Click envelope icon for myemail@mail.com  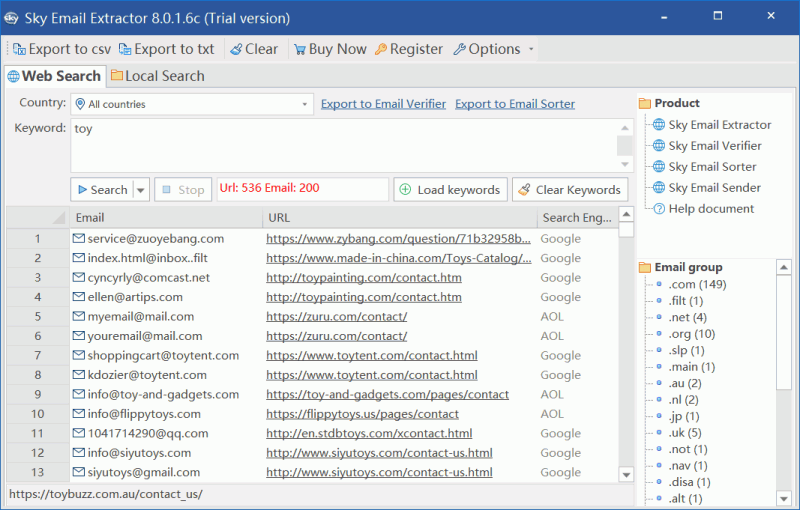click(x=79, y=316)
